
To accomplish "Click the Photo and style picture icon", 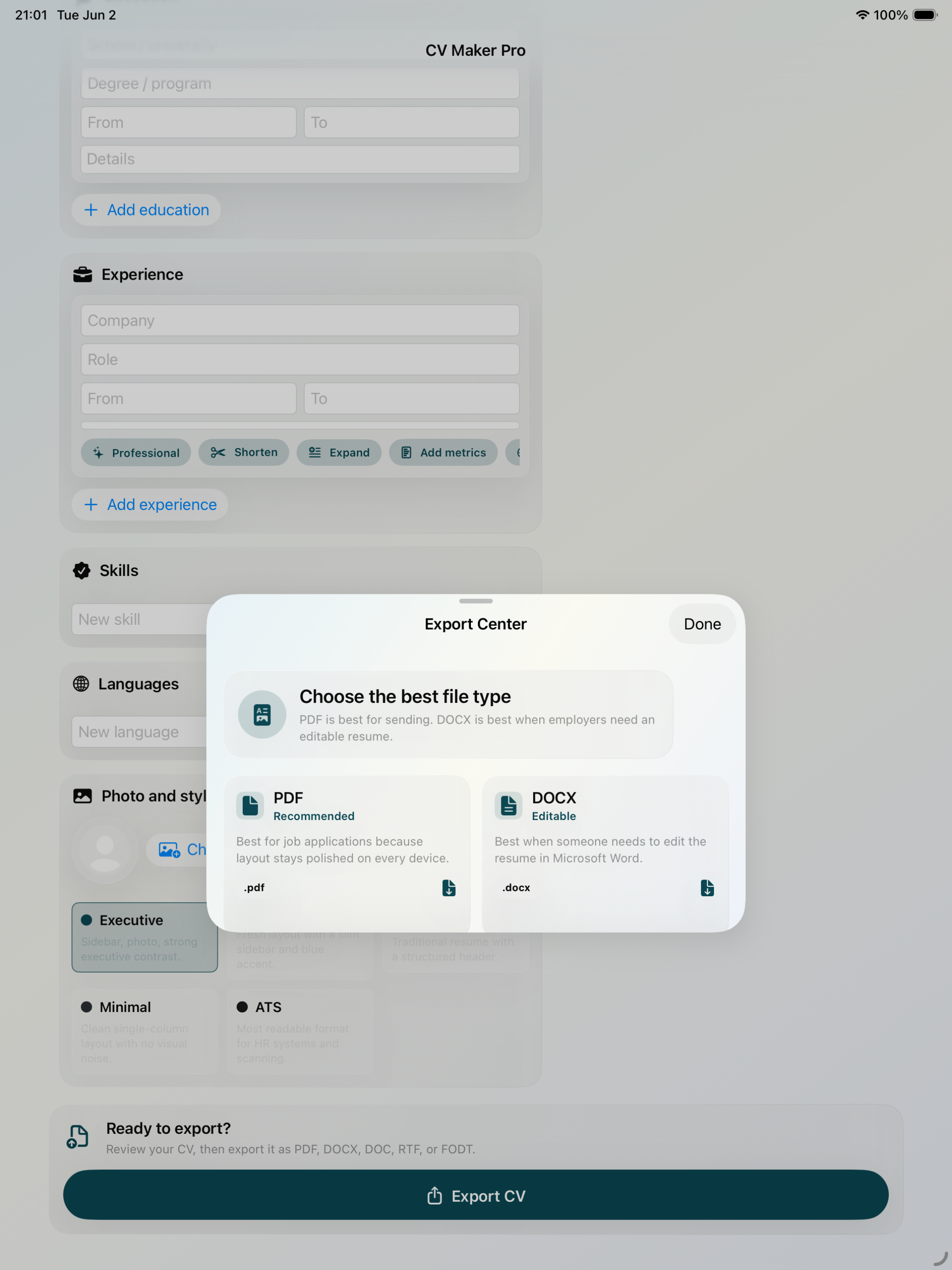I will coord(83,797).
